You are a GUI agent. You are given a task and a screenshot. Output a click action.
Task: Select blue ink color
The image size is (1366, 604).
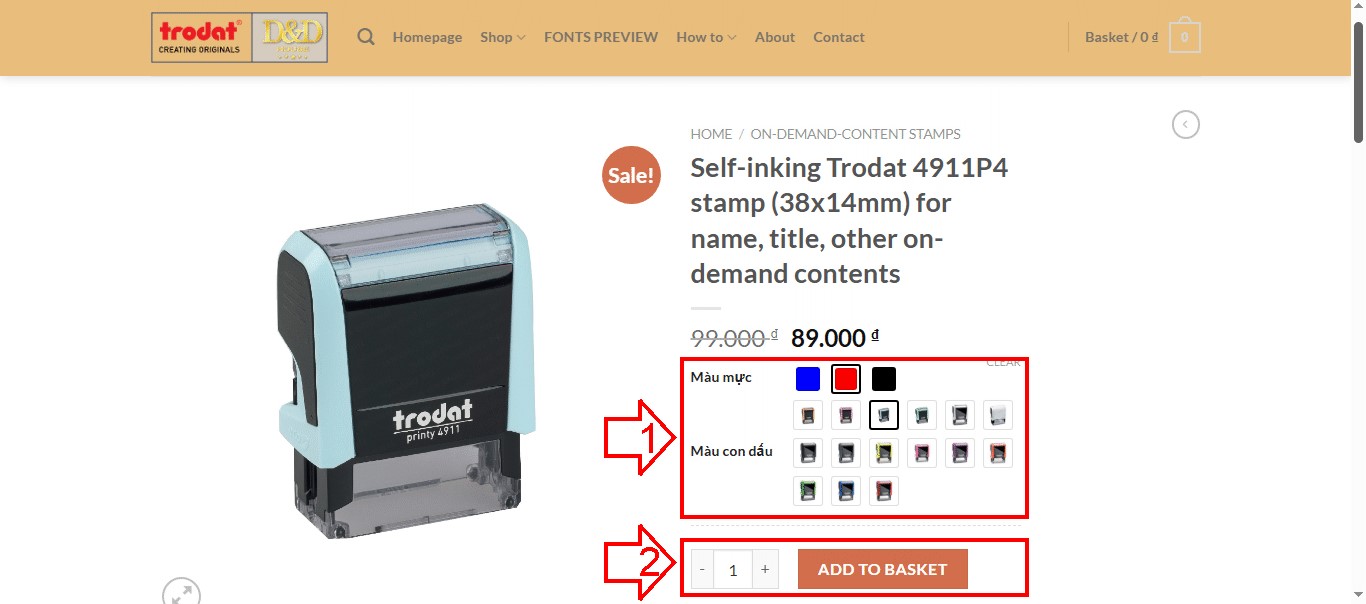[808, 379]
